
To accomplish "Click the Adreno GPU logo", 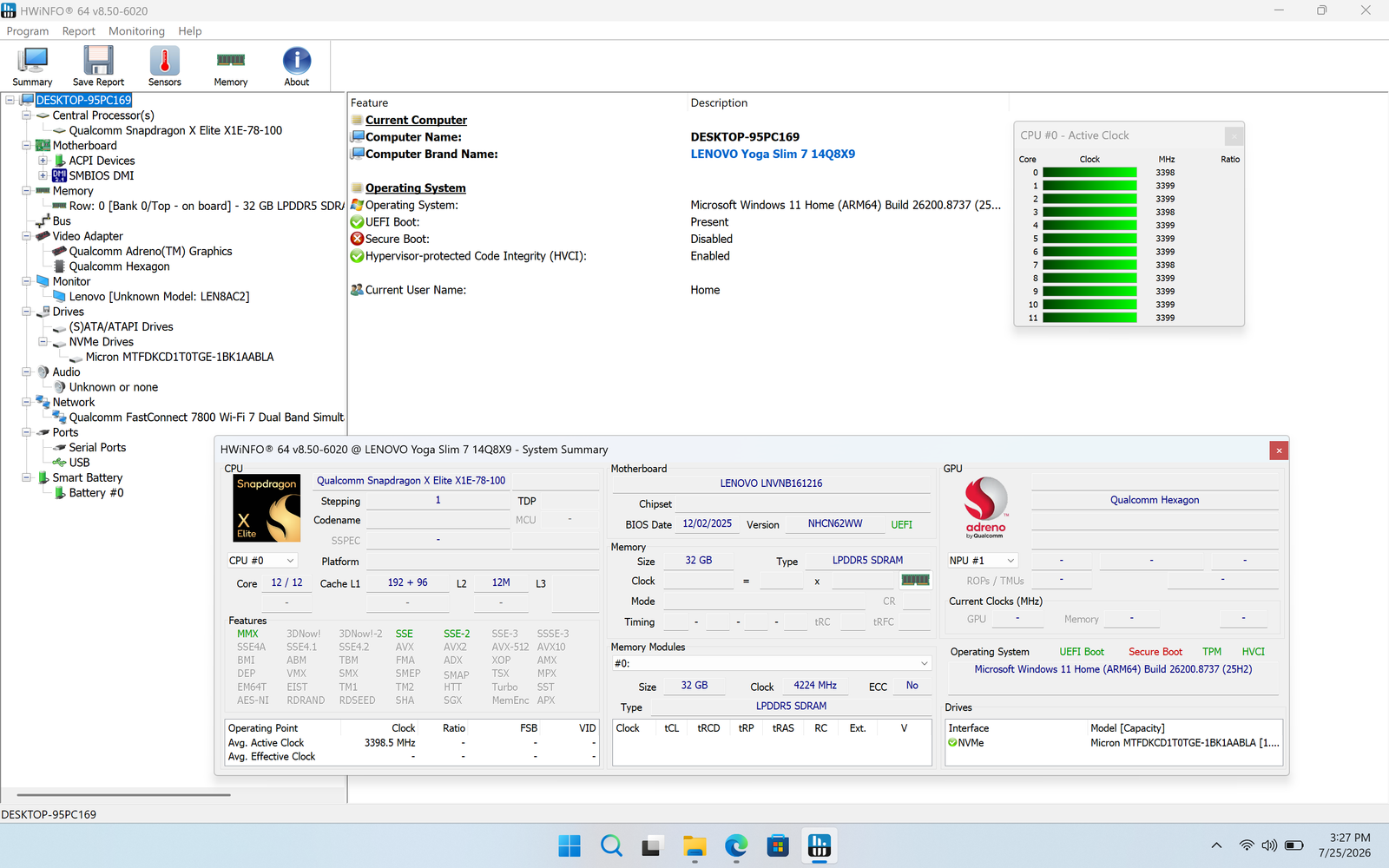I will [x=986, y=508].
